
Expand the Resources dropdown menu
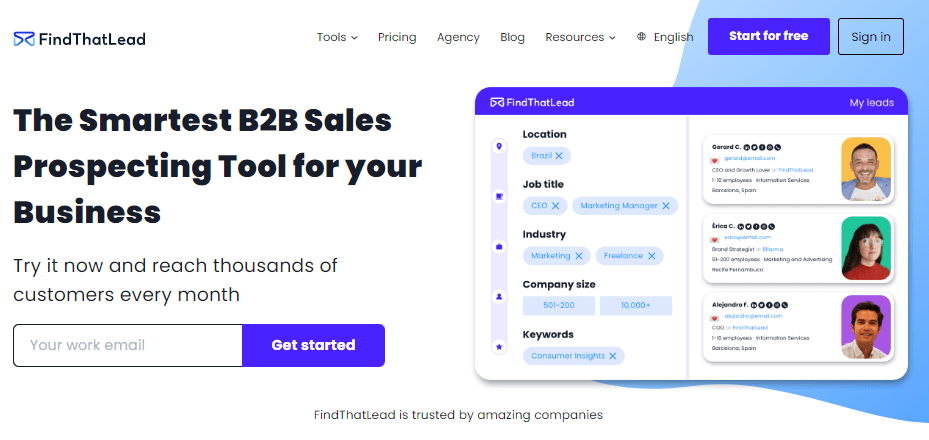point(580,37)
